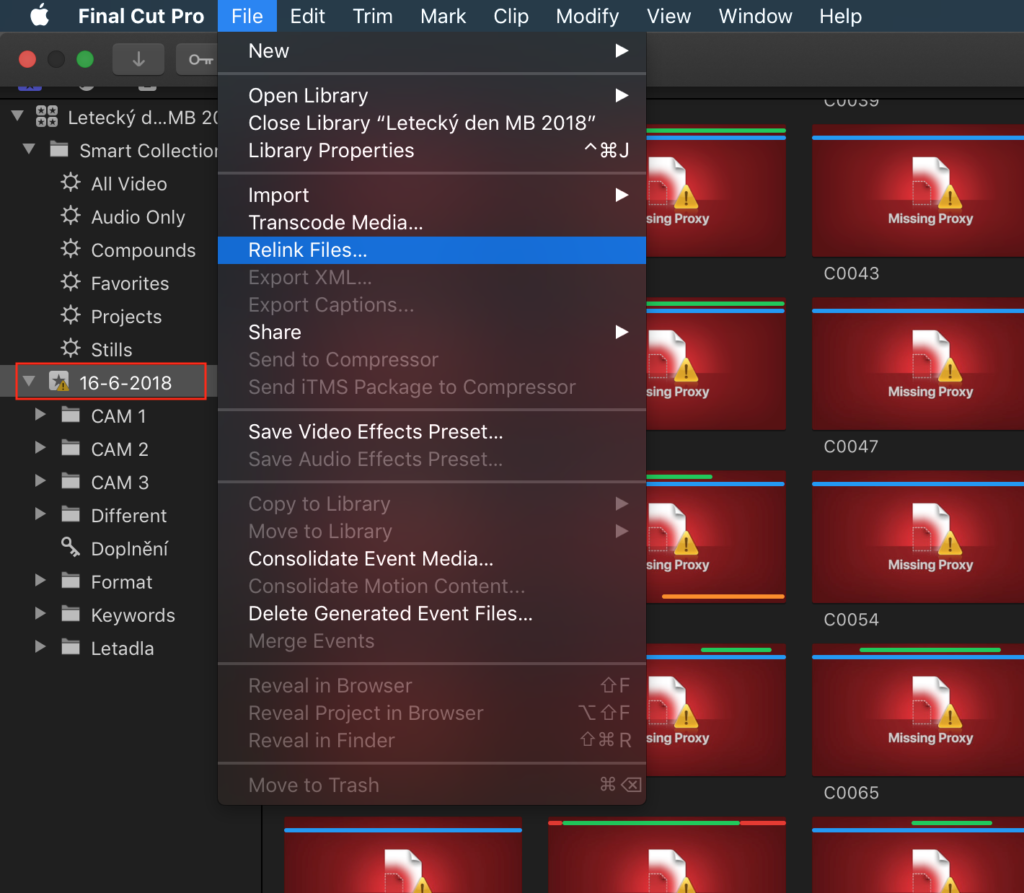Collapse the Smart Collections disclosure triangle
The image size is (1024, 893).
click(x=29, y=150)
